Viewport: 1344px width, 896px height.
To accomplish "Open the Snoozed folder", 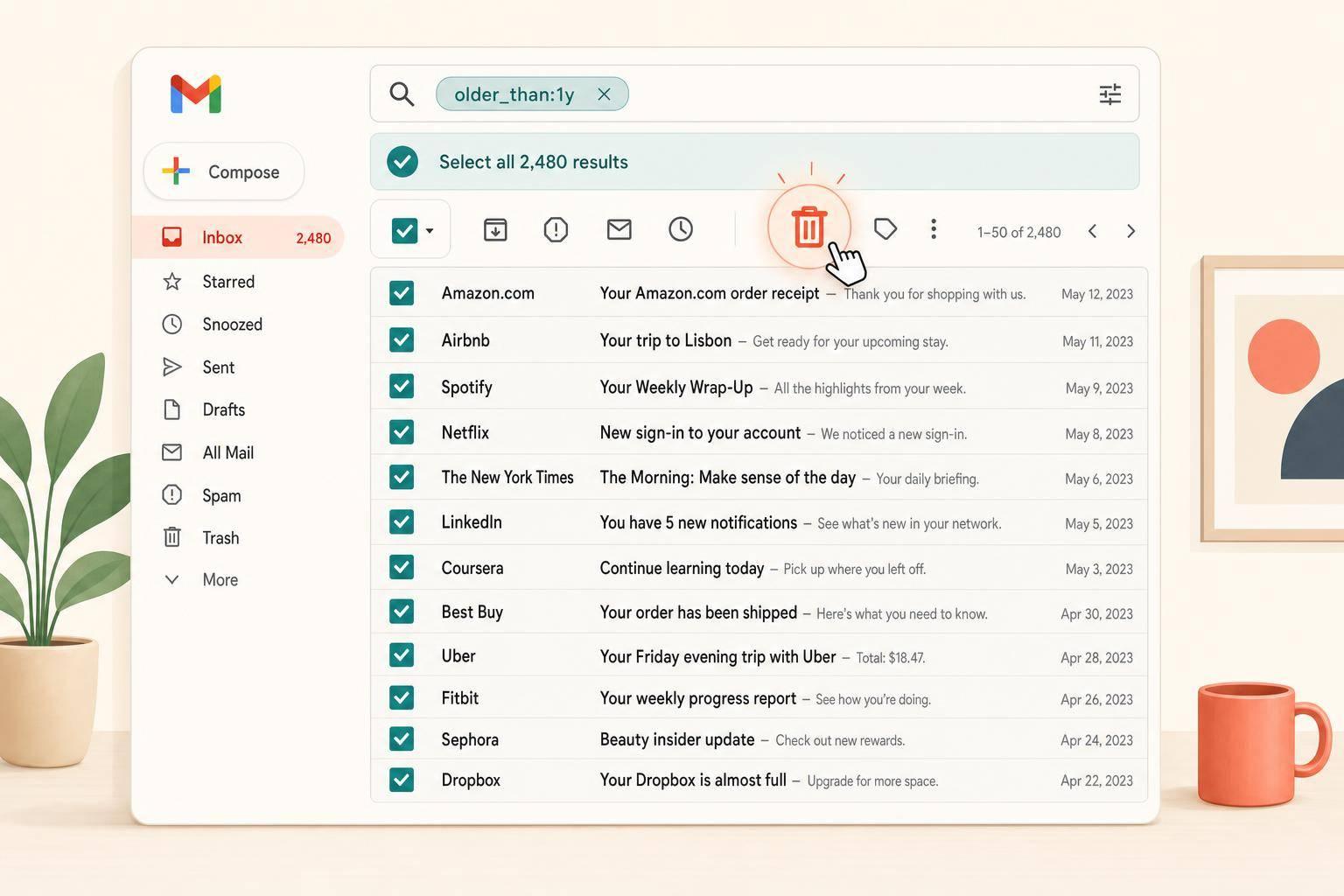I will 232,325.
